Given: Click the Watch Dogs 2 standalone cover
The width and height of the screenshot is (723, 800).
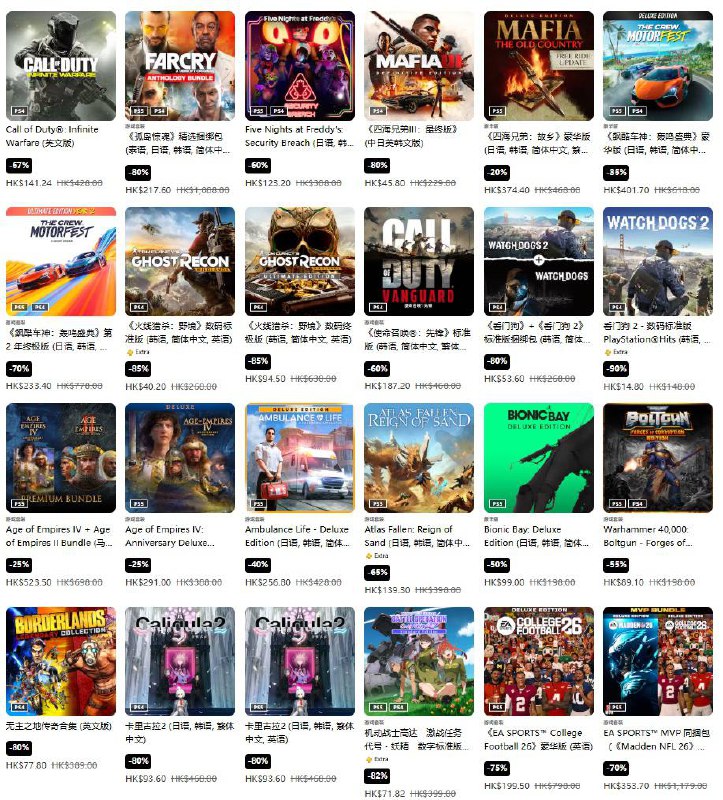Looking at the screenshot, I should (658, 261).
